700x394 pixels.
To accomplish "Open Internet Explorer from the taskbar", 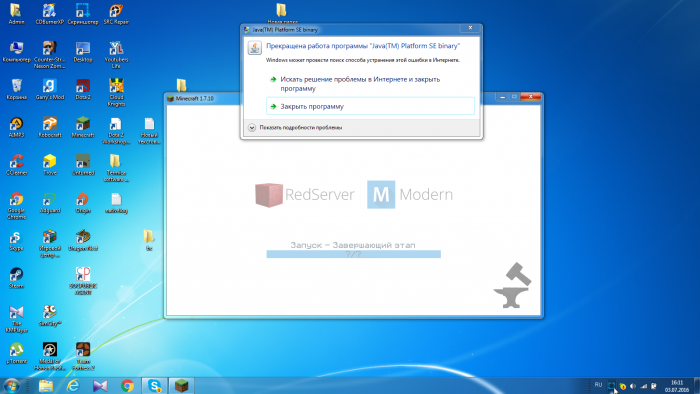I will pos(73,386).
